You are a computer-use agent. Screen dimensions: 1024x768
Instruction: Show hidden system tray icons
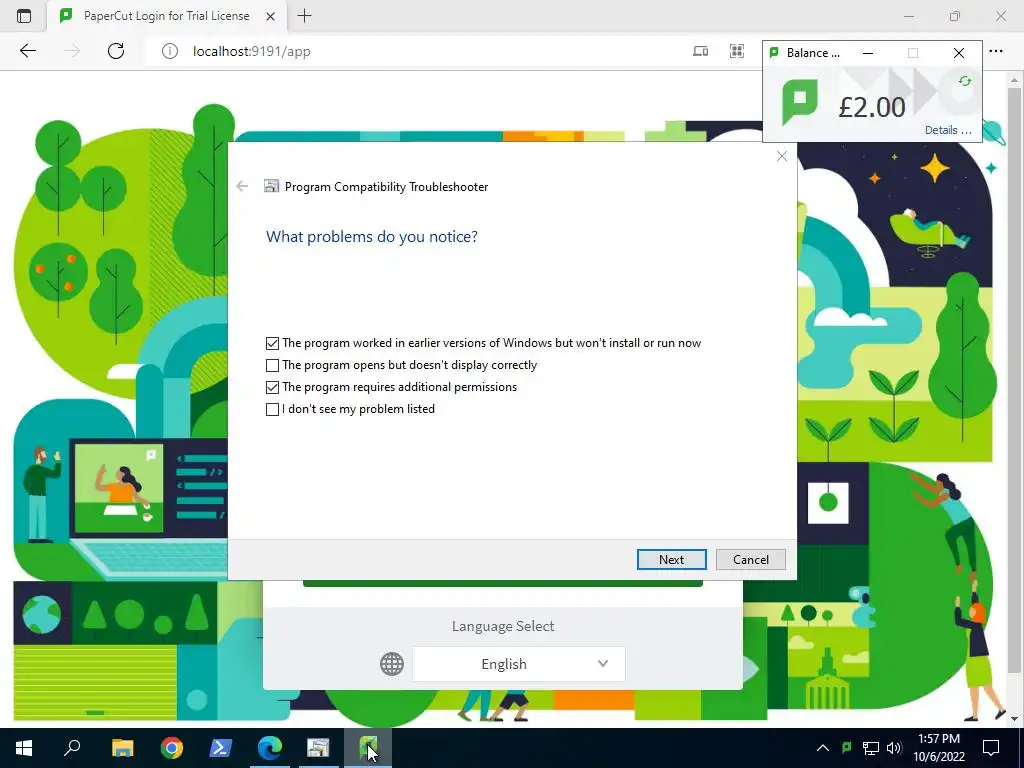pyautogui.click(x=823, y=748)
